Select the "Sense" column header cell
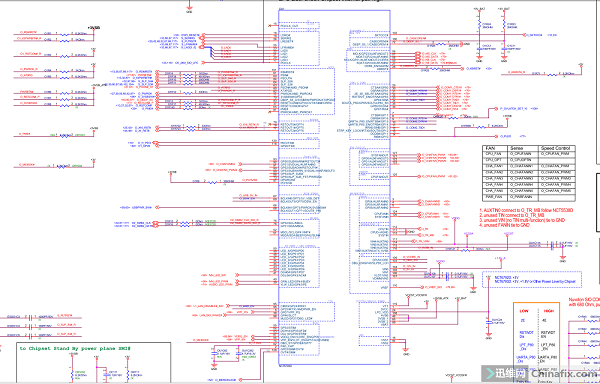The height and width of the screenshot is (384, 600). pyautogui.click(x=523, y=148)
